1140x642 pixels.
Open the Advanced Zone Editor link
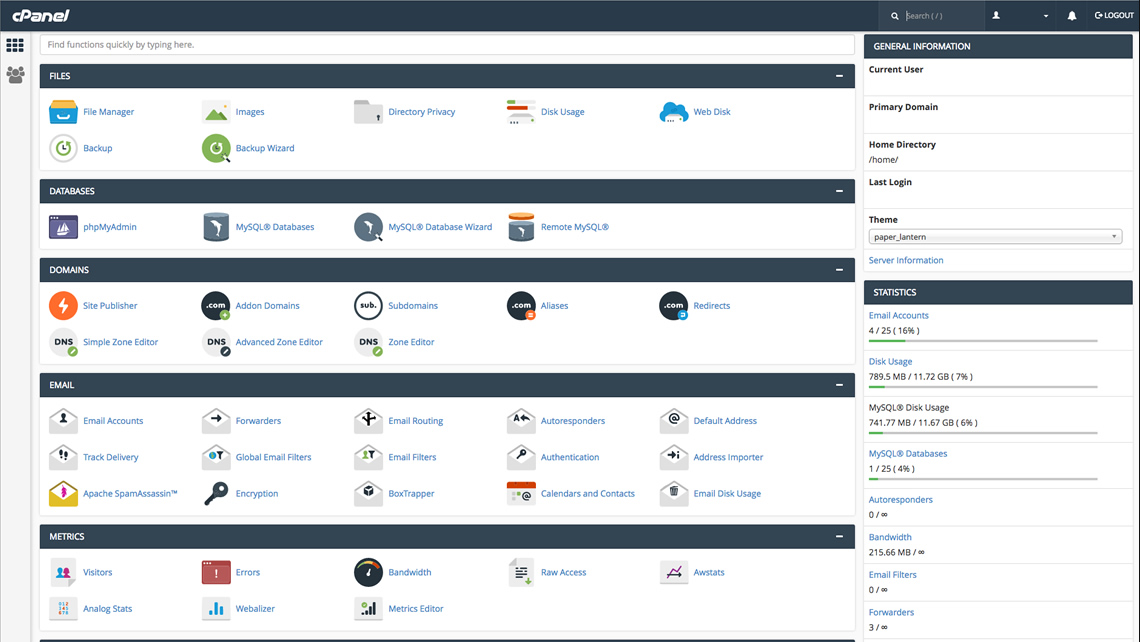point(279,342)
